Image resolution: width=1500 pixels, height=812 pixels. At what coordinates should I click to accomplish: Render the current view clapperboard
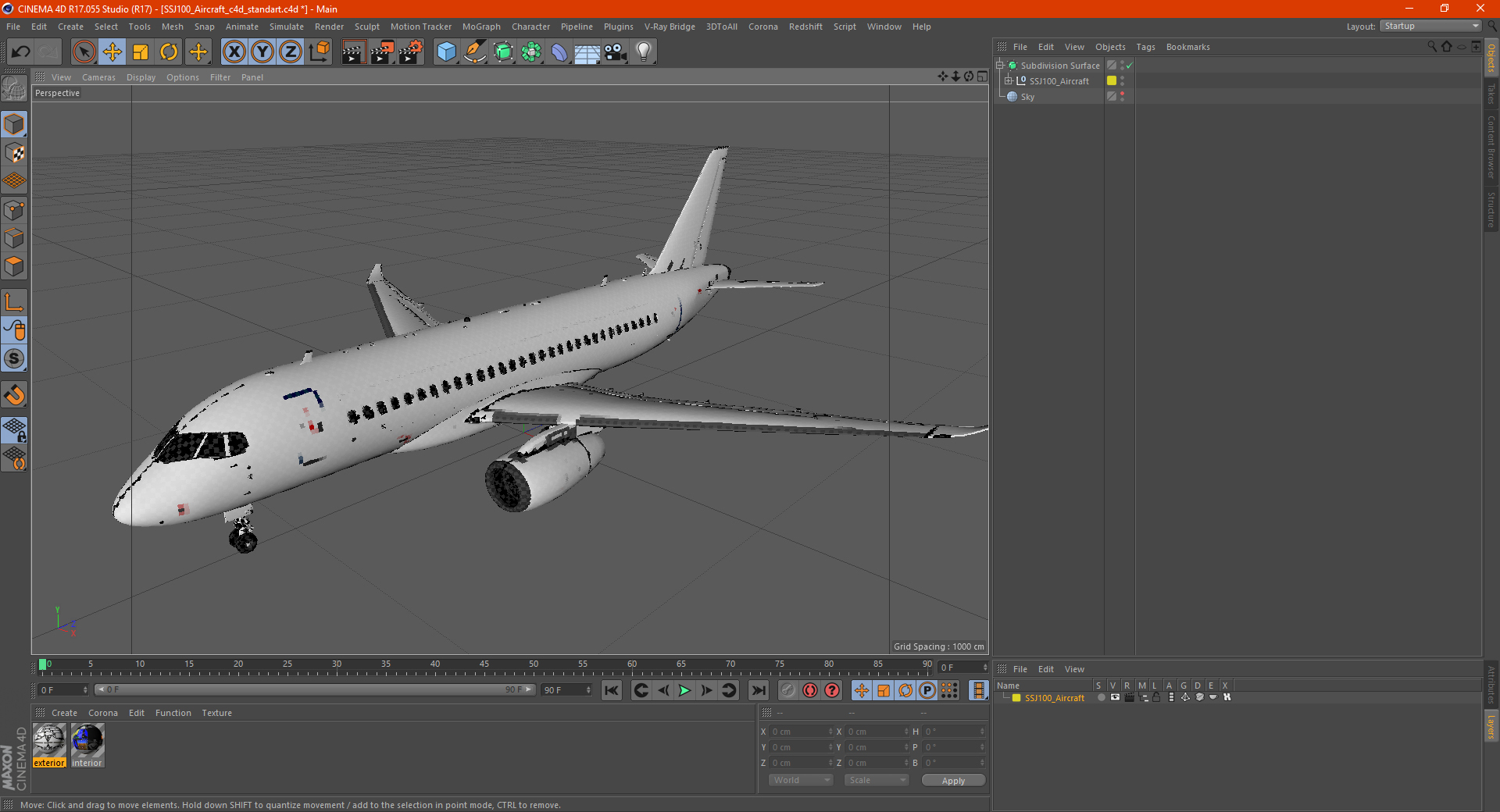click(x=353, y=52)
